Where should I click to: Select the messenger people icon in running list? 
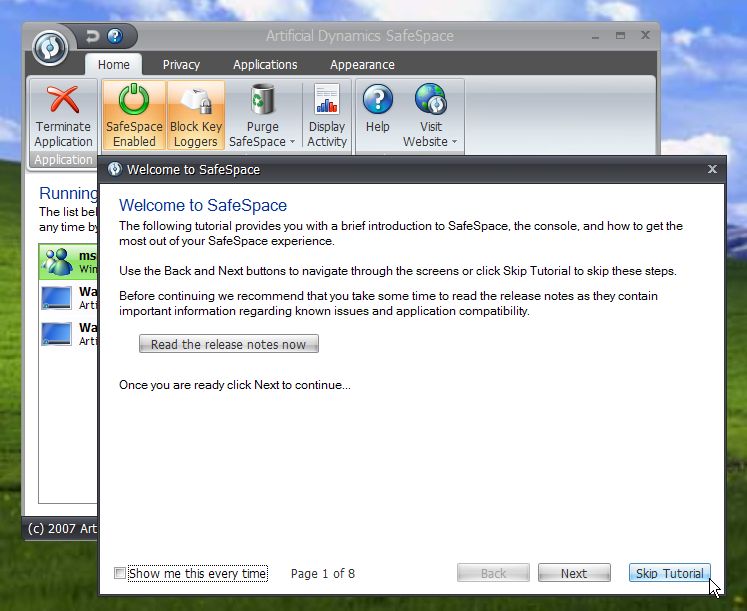point(57,262)
